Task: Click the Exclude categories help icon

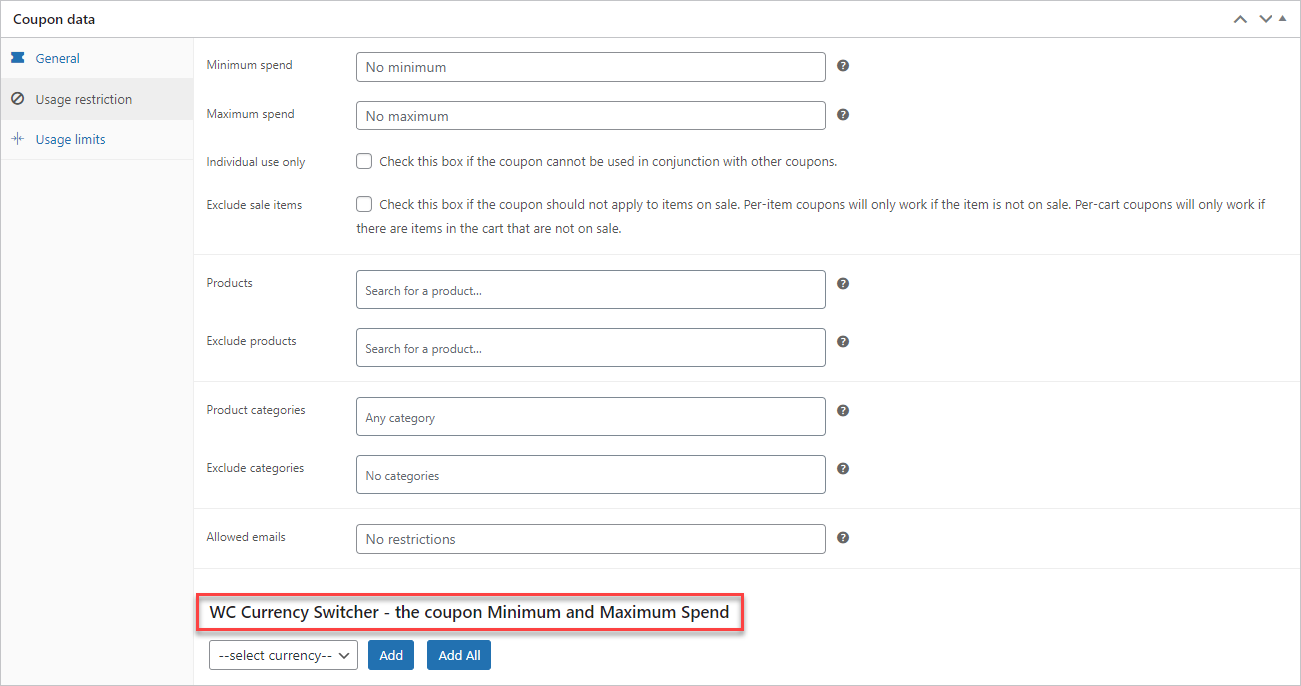Action: (843, 469)
